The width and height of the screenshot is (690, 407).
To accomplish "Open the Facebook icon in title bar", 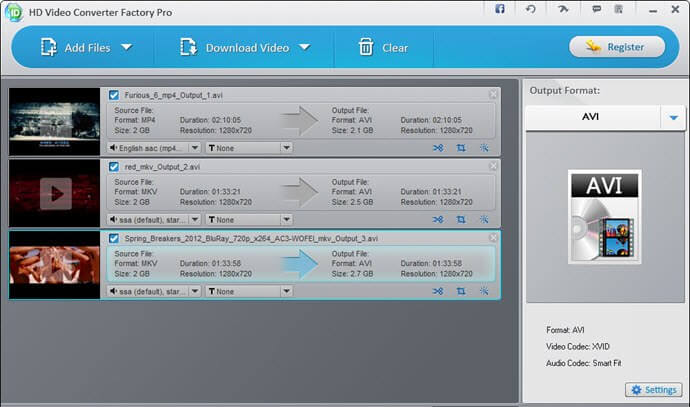I will click(500, 9).
